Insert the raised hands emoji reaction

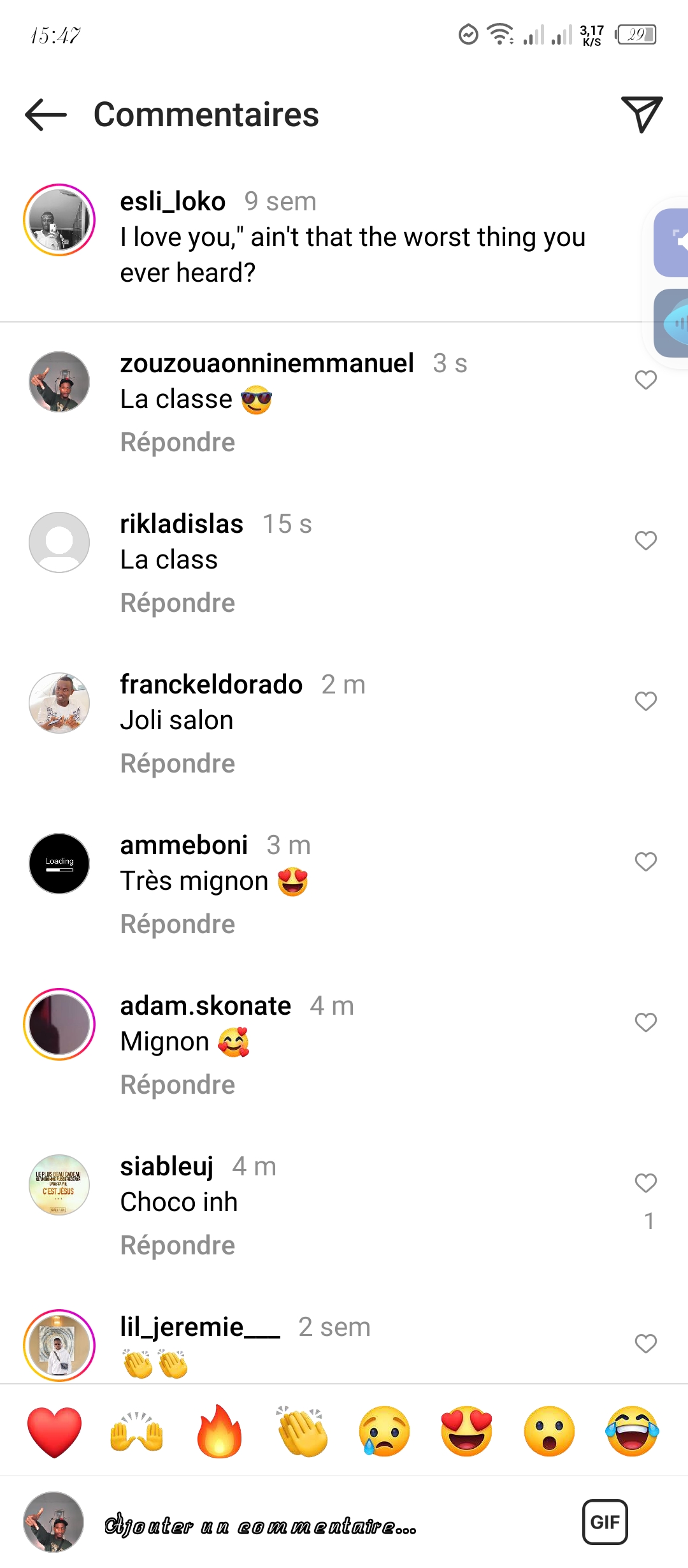point(137,1432)
